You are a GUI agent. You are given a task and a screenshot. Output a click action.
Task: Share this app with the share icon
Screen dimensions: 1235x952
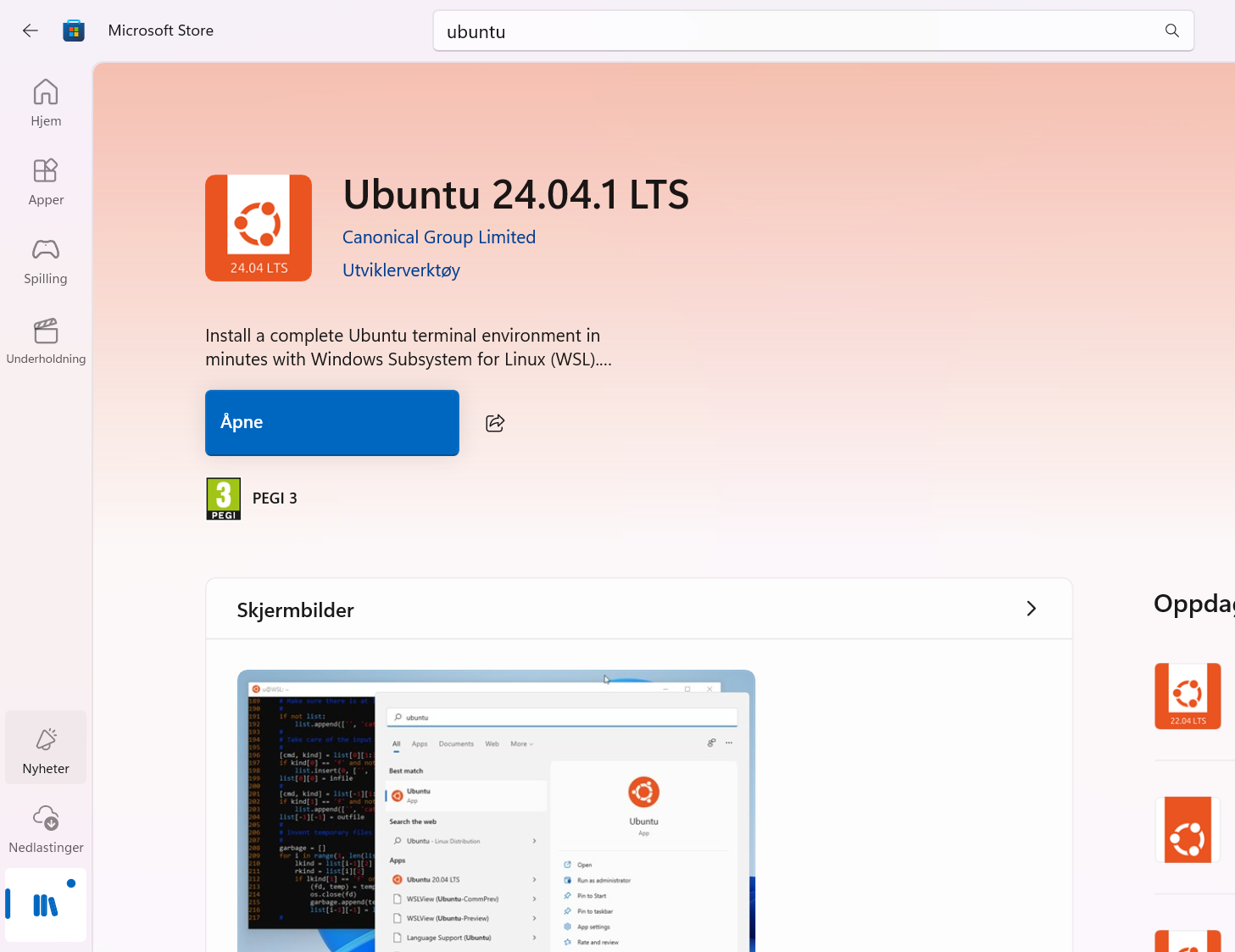point(495,423)
